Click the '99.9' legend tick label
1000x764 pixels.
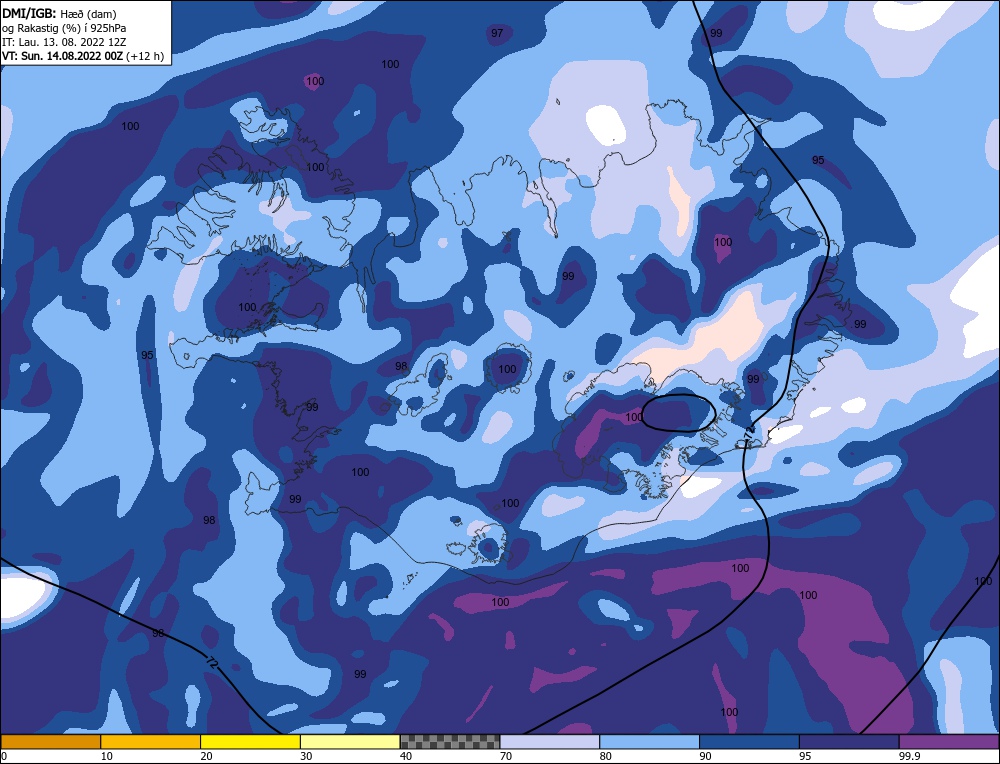(x=909, y=756)
